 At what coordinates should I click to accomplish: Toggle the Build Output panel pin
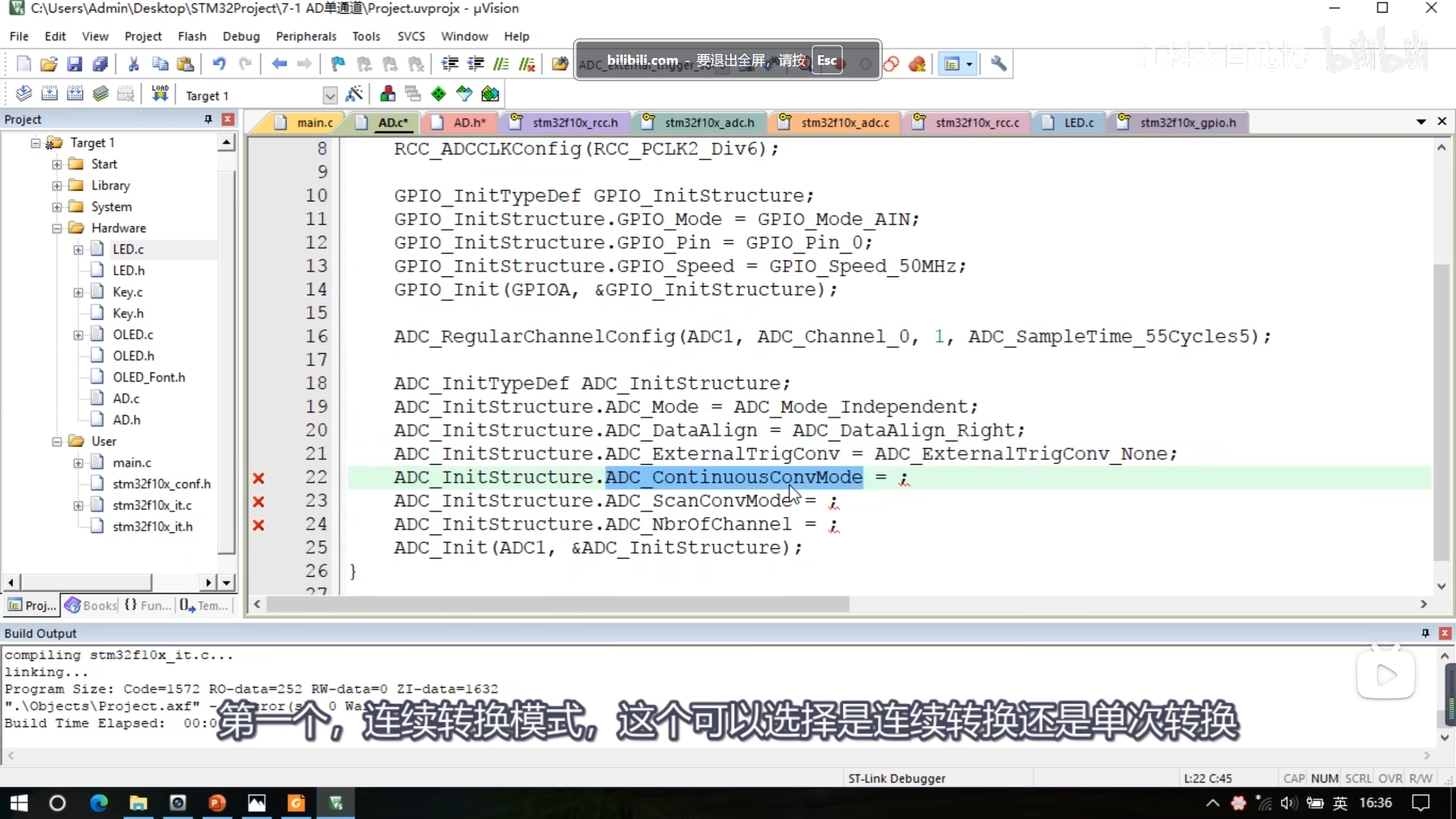(1425, 633)
